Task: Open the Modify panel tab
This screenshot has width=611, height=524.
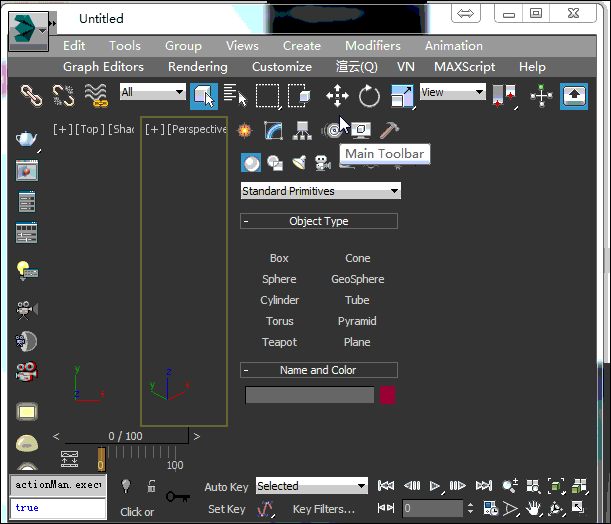Action: pyautogui.click(x=274, y=131)
